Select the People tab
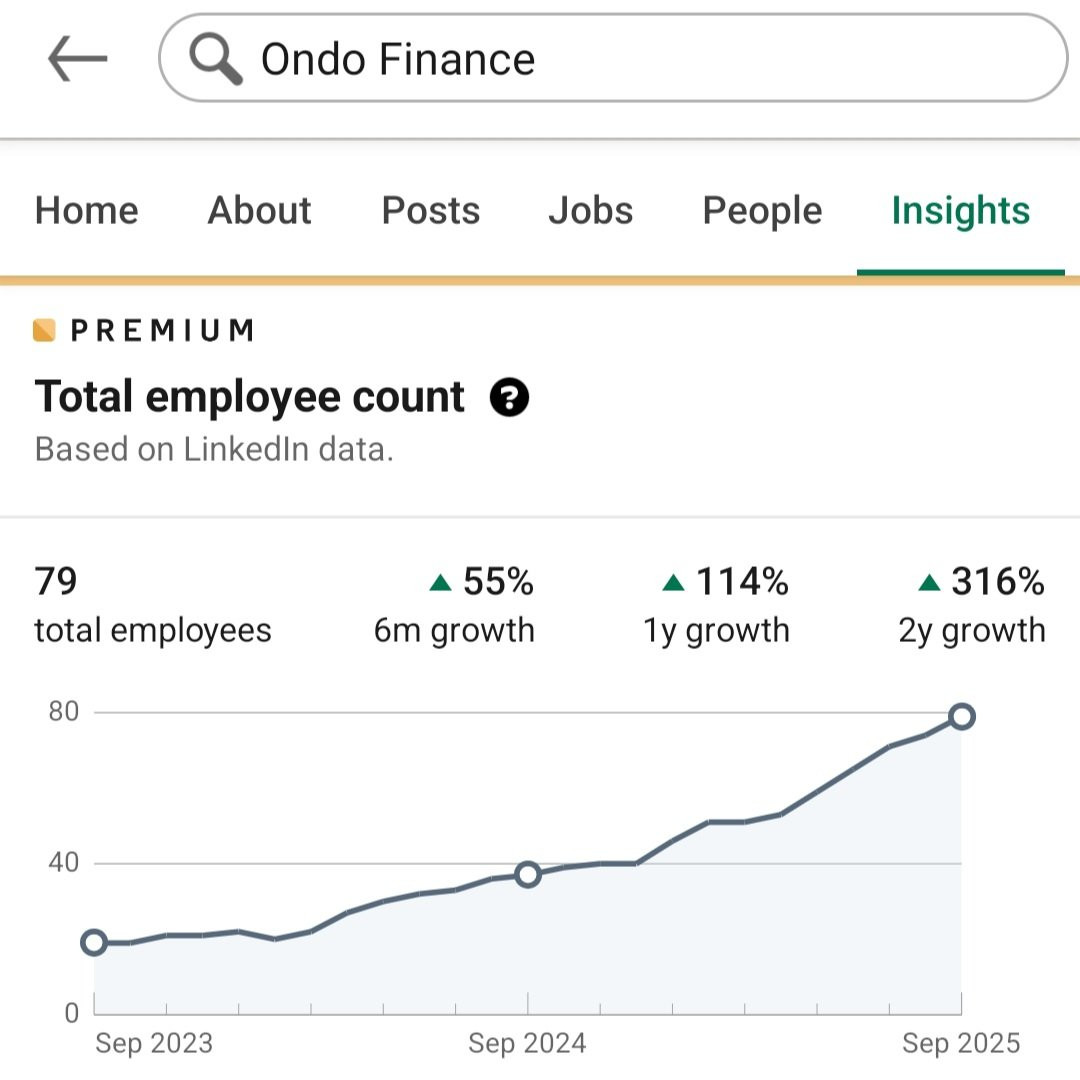This screenshot has width=1080, height=1080. pyautogui.click(x=762, y=211)
